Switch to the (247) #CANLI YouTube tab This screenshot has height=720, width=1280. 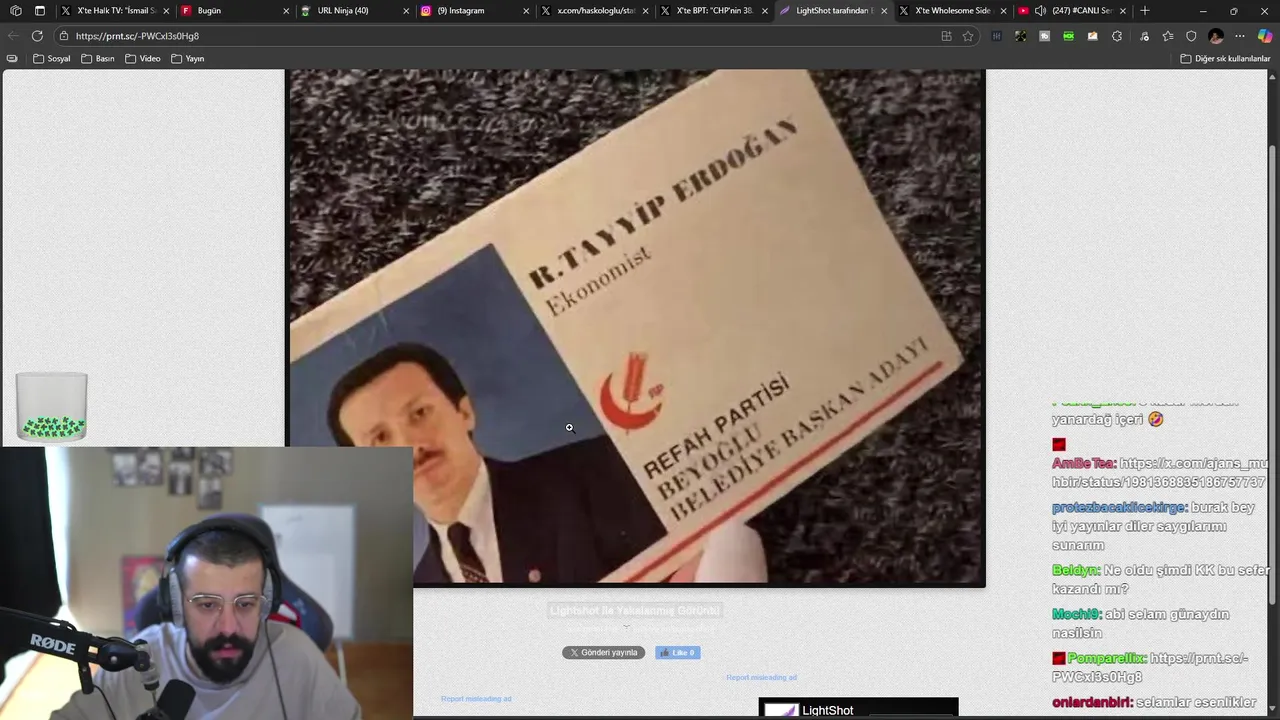pyautogui.click(x=1075, y=11)
